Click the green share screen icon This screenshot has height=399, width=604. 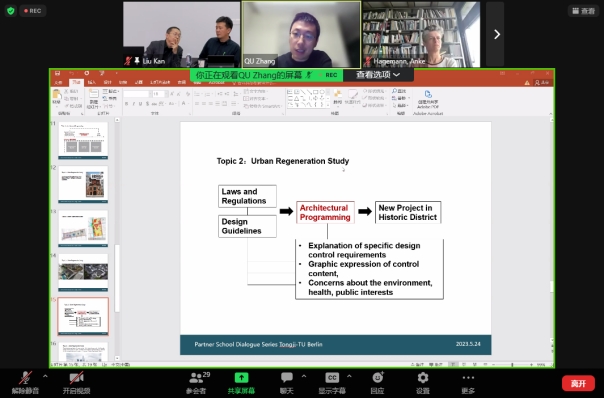tap(241, 378)
